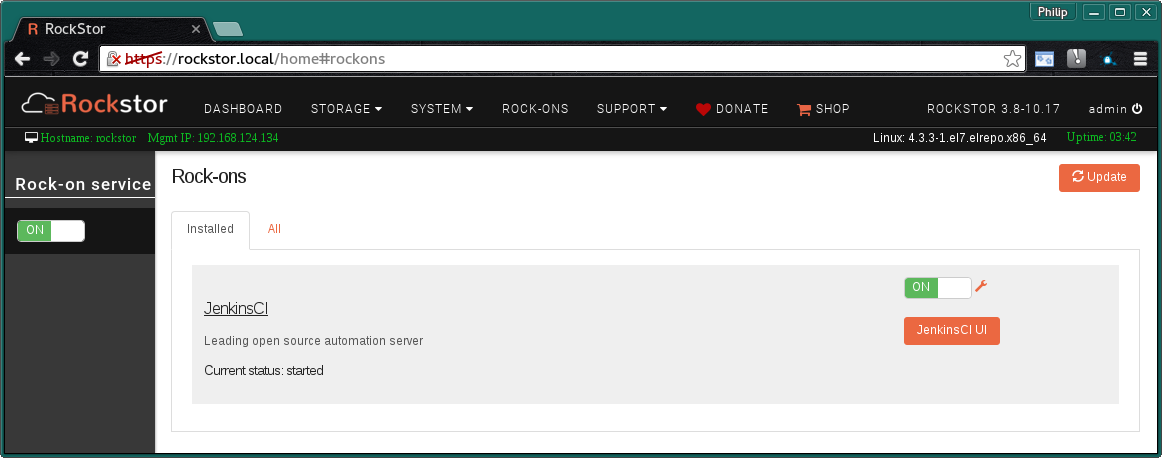Click the admin logout power icon
Screen dimensions: 1162x458
pos(1137,109)
